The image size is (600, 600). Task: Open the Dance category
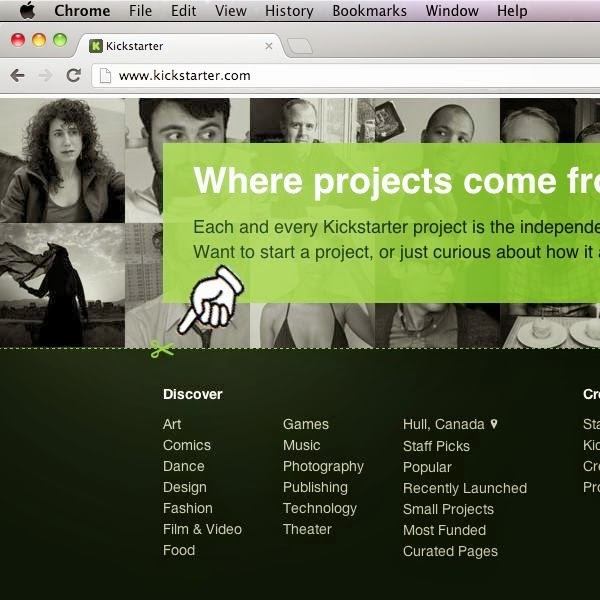pos(184,466)
